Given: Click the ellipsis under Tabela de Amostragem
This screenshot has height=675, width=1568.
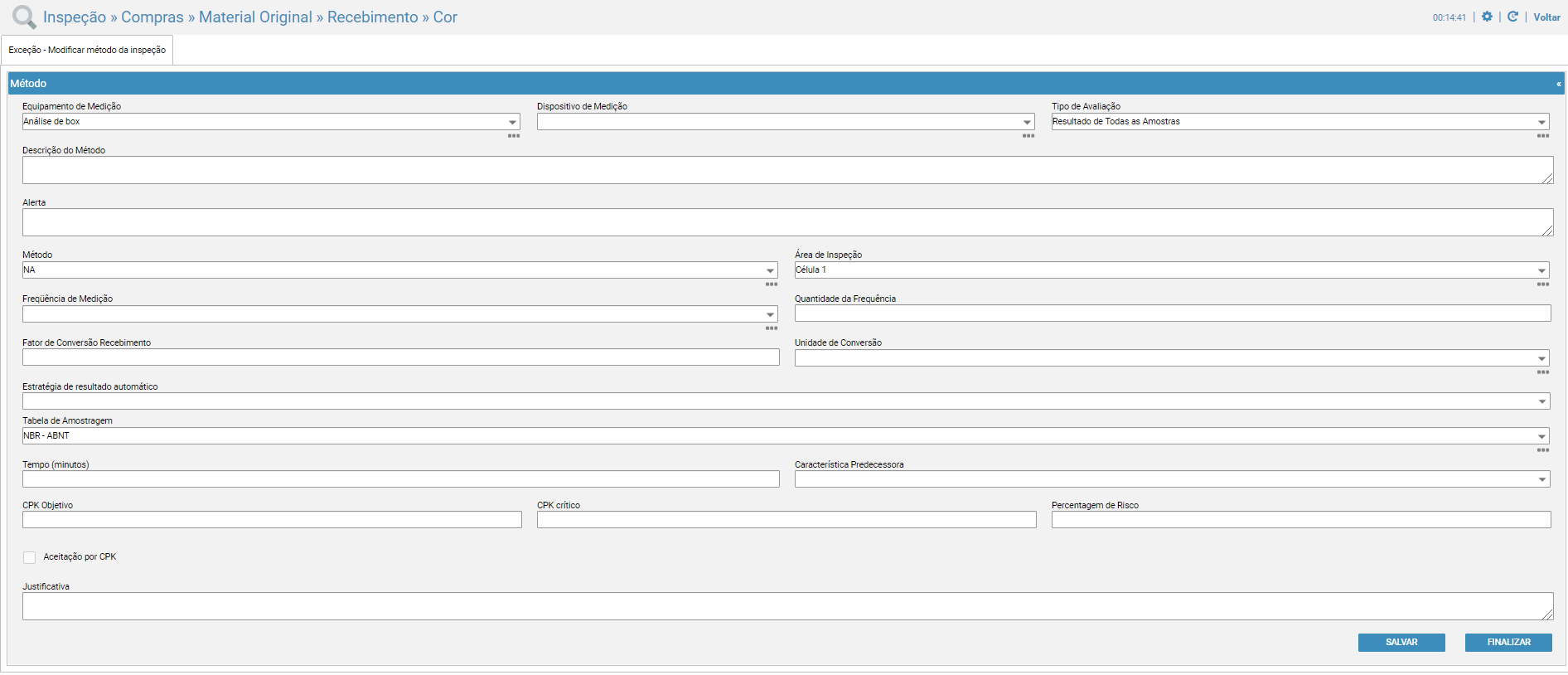Looking at the screenshot, I should (1543, 450).
